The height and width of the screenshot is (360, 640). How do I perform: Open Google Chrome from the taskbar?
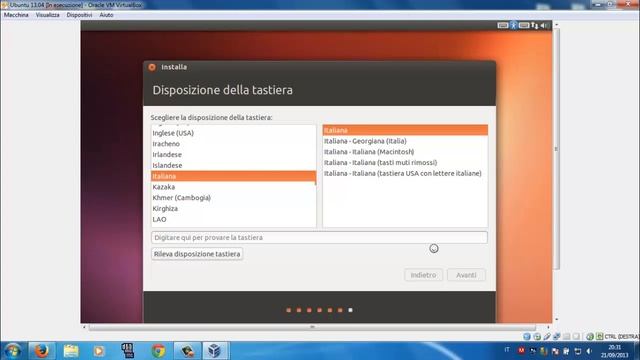pos(158,351)
